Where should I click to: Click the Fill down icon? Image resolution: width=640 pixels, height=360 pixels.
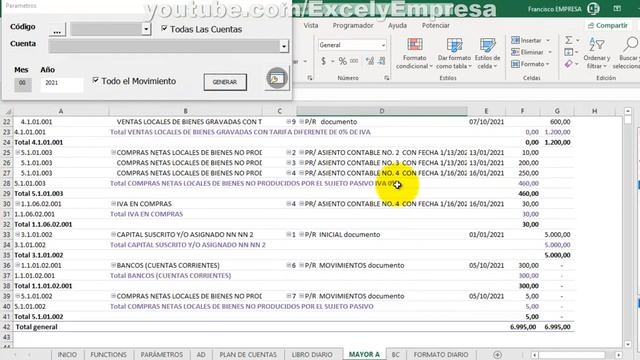pyautogui.click(x=569, y=52)
